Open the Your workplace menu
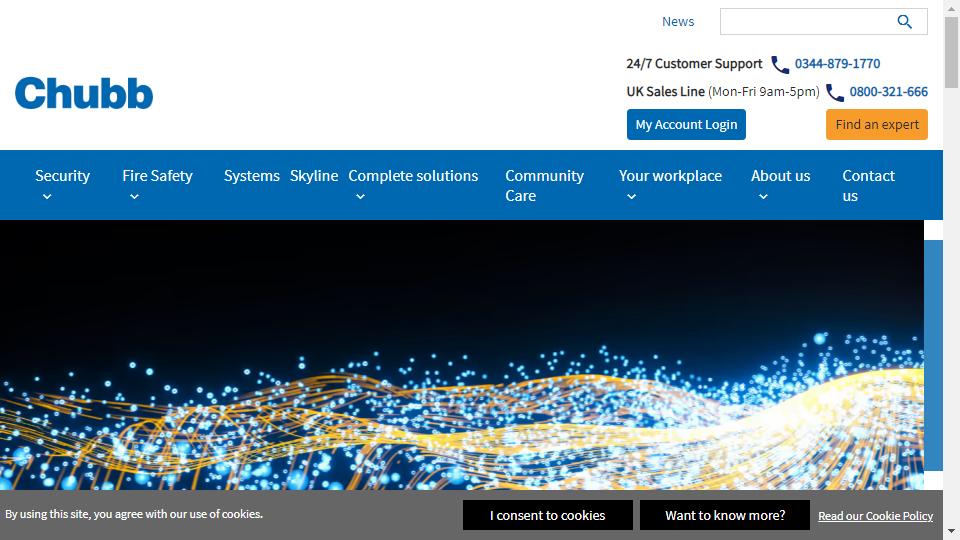Viewport: 960px width, 540px height. pyautogui.click(x=670, y=176)
